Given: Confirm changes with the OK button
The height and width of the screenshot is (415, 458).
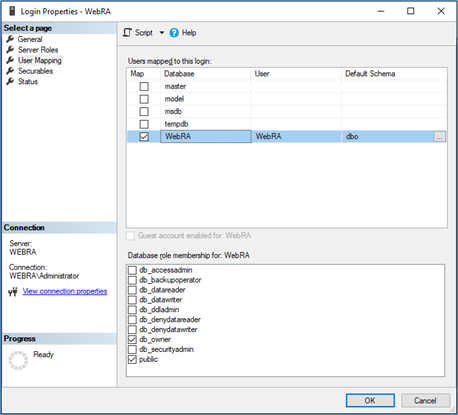Looking at the screenshot, I should (x=370, y=400).
